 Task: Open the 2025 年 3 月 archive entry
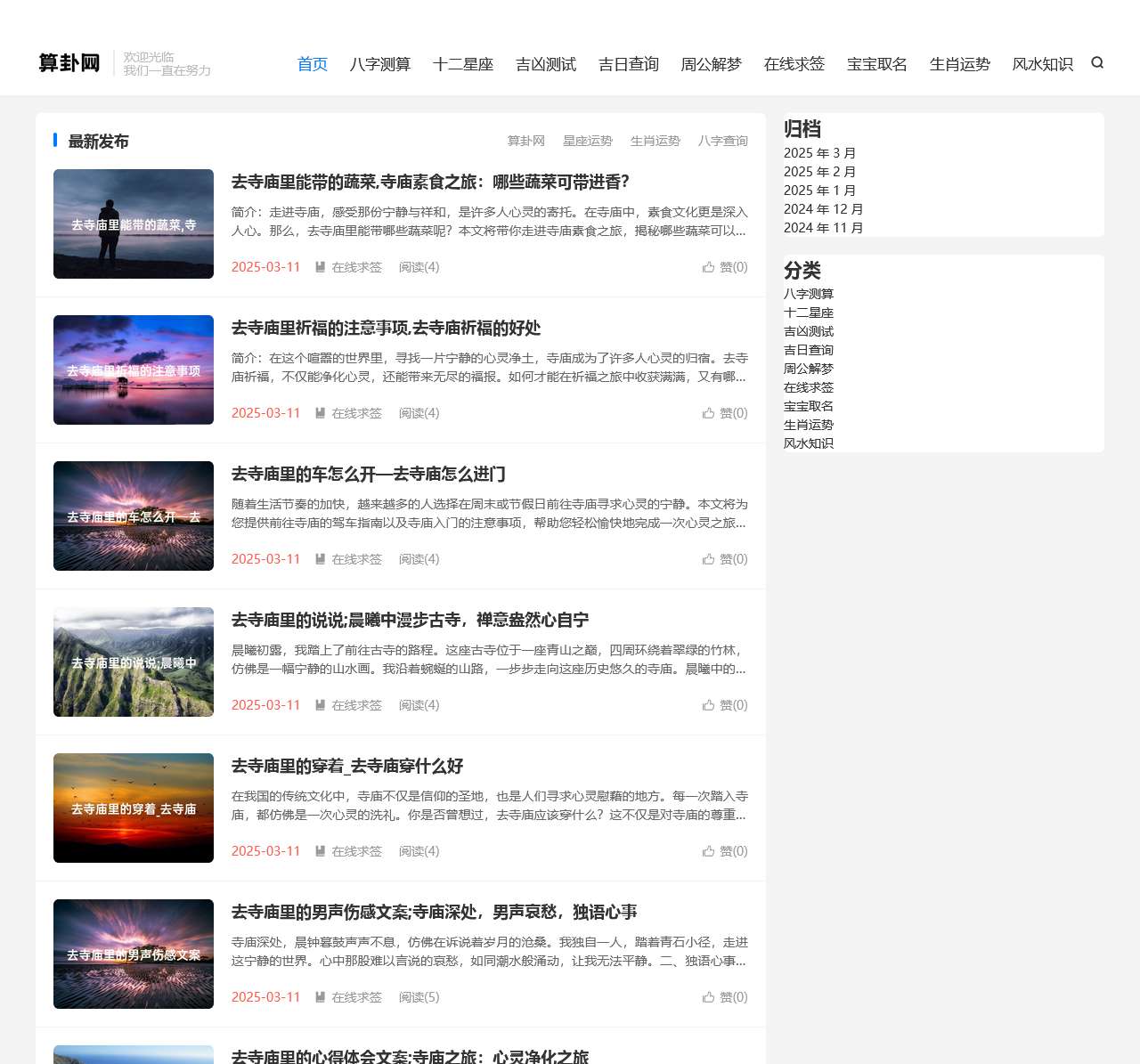pyautogui.click(x=819, y=152)
